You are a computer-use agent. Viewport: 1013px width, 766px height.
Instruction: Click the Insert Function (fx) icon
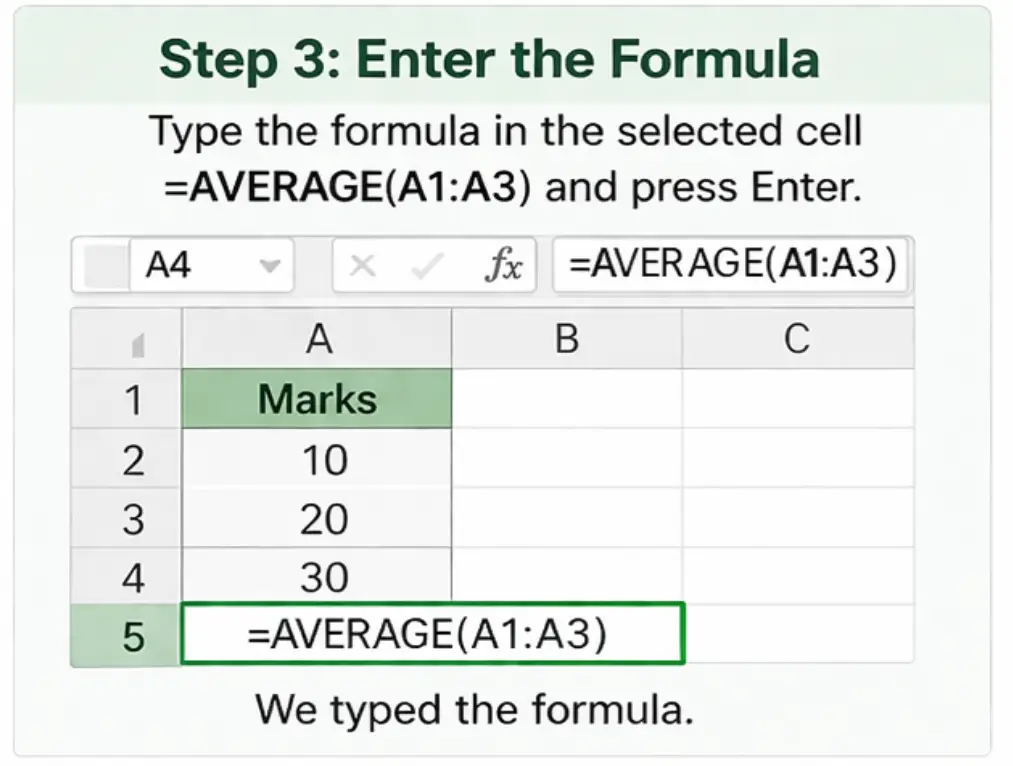click(x=508, y=264)
